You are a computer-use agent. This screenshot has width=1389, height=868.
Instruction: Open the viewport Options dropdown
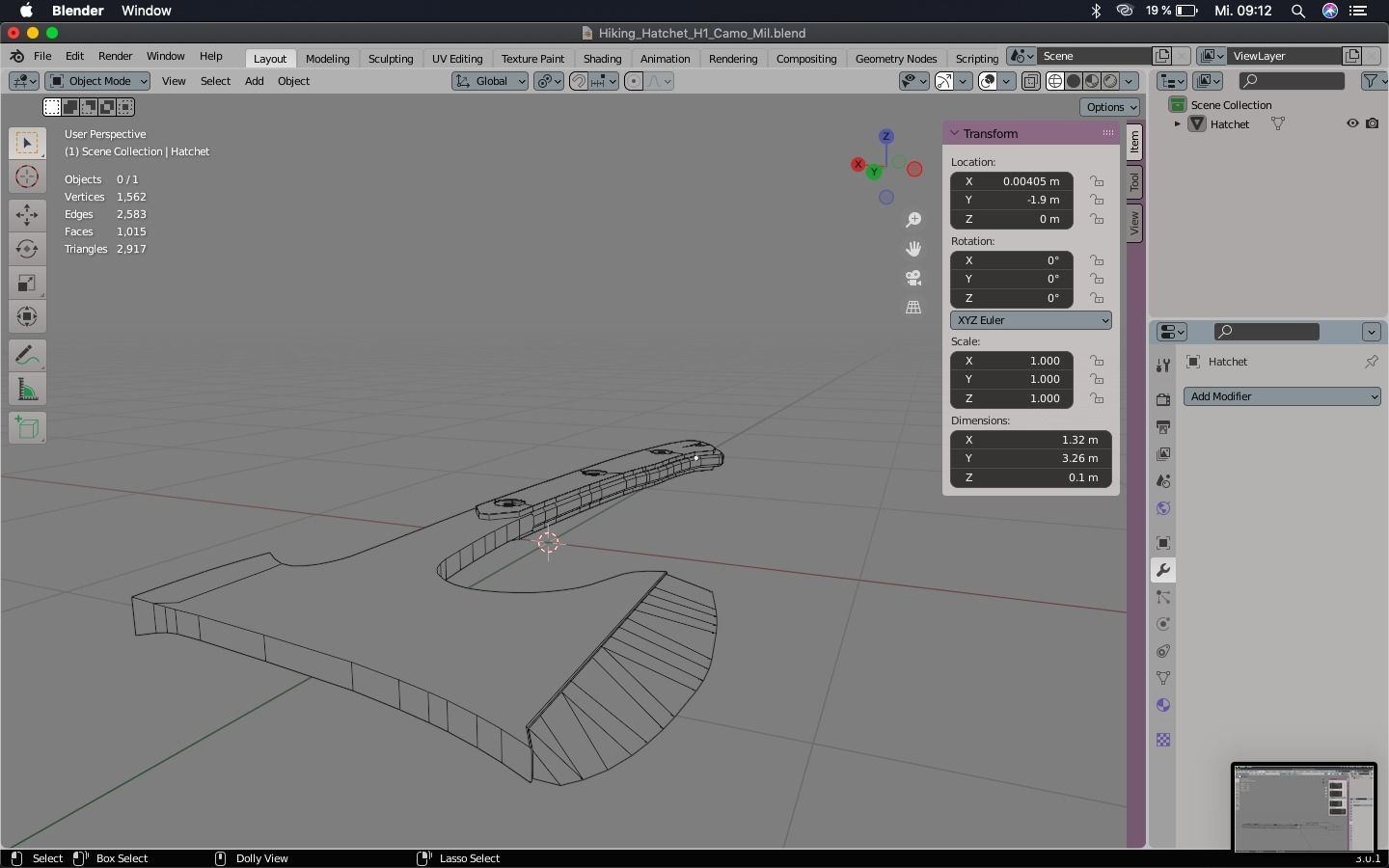(x=1110, y=107)
